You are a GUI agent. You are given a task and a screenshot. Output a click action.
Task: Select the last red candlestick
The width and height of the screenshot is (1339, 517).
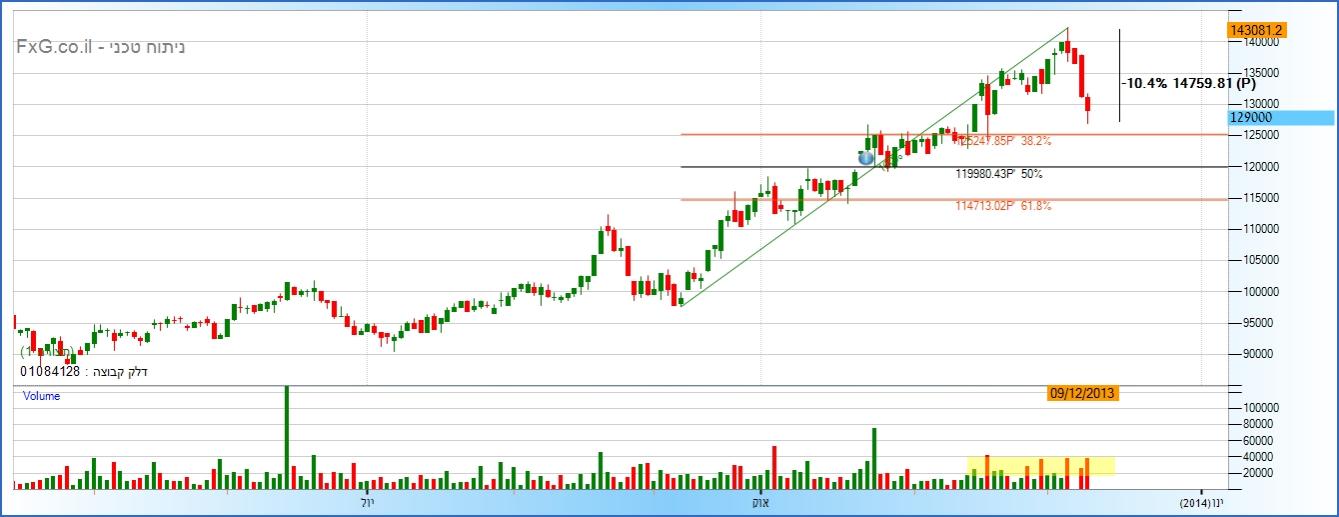coord(1088,104)
